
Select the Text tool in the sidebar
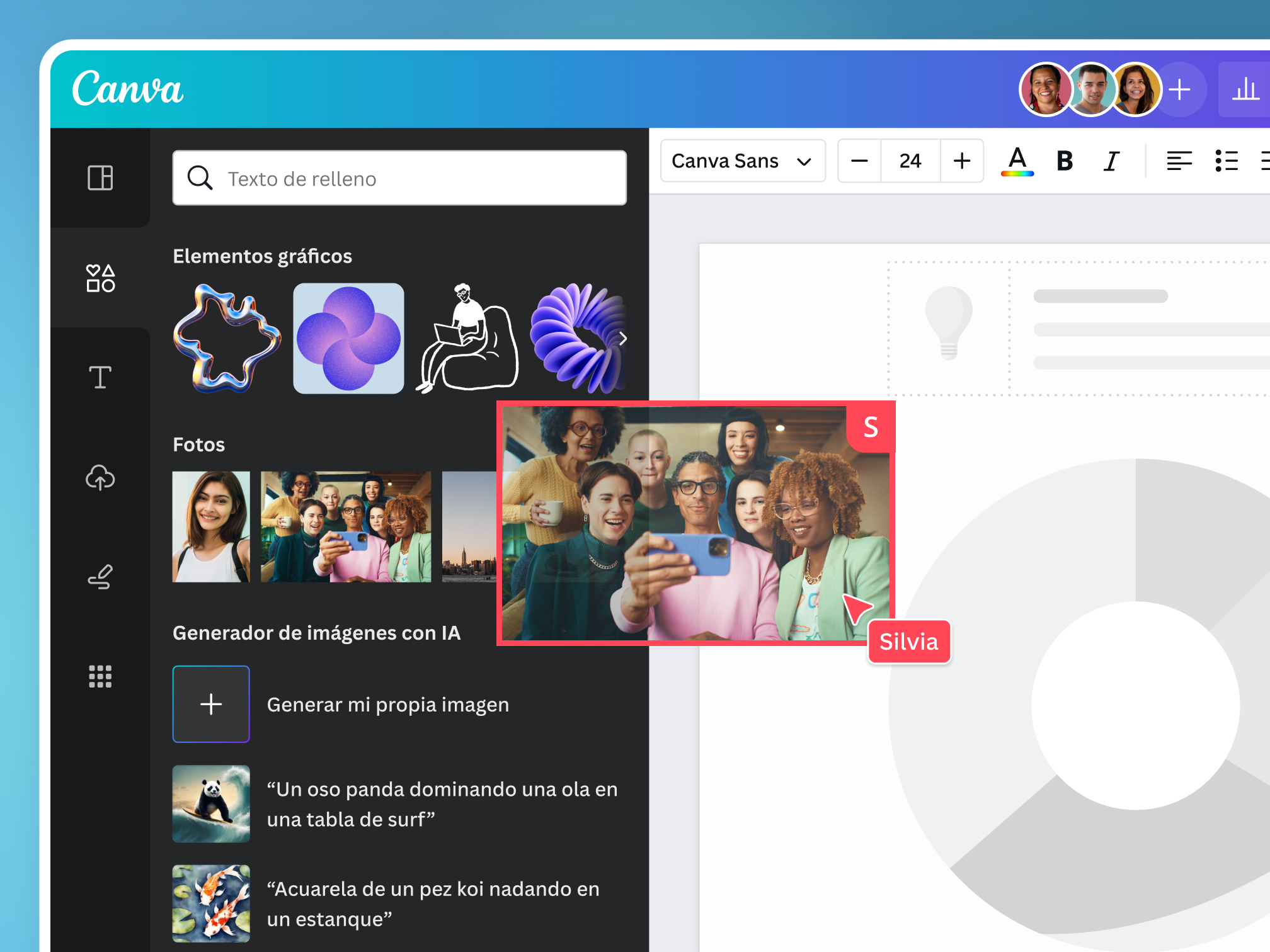coord(100,377)
